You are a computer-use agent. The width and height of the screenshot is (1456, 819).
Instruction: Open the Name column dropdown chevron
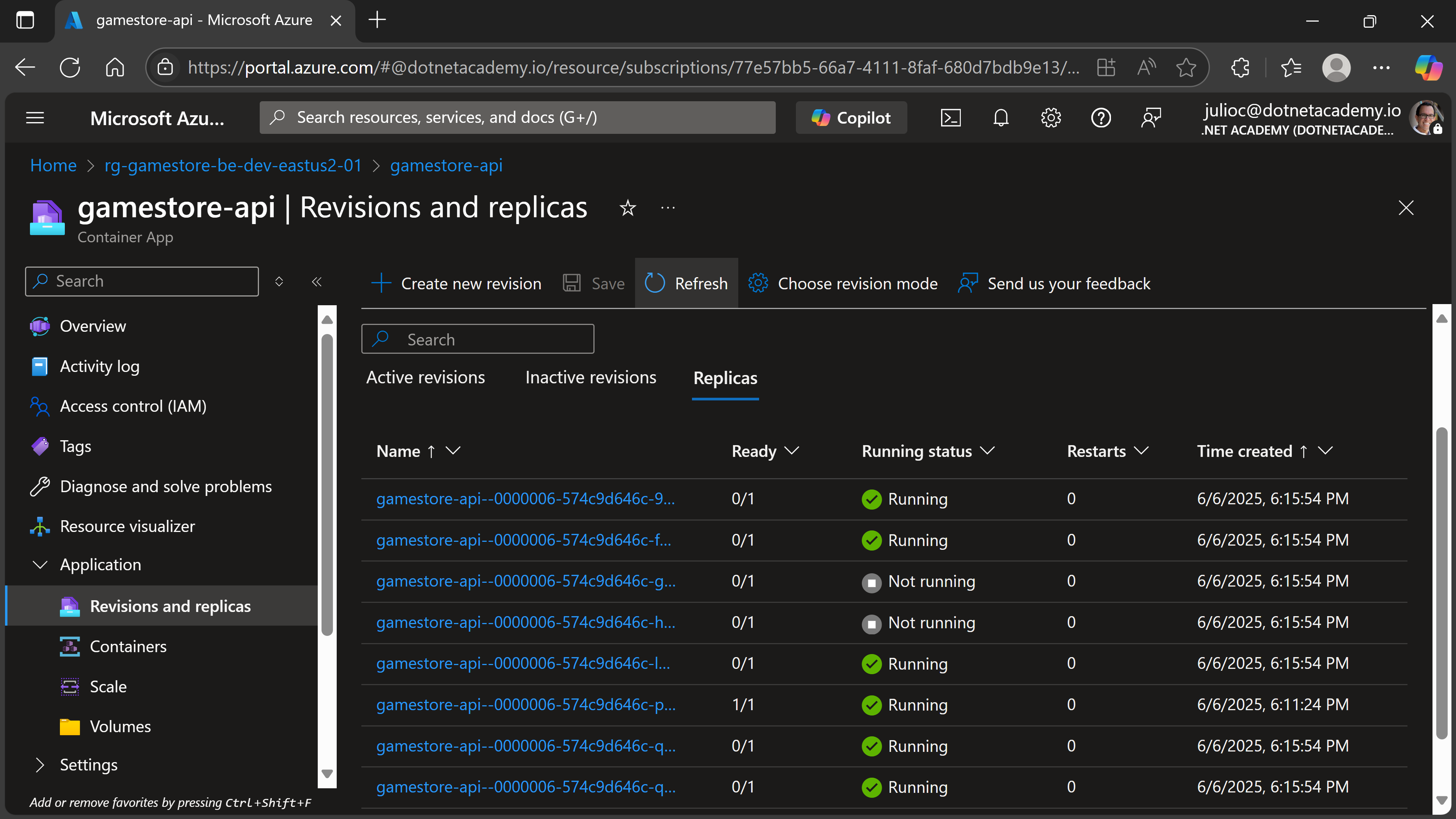(453, 450)
